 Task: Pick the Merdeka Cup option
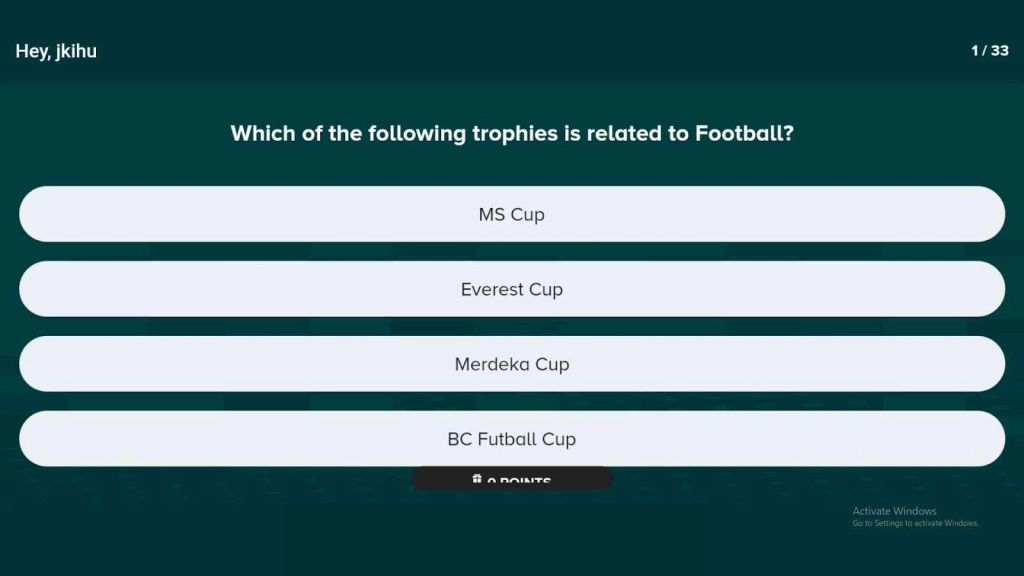pyautogui.click(x=512, y=364)
